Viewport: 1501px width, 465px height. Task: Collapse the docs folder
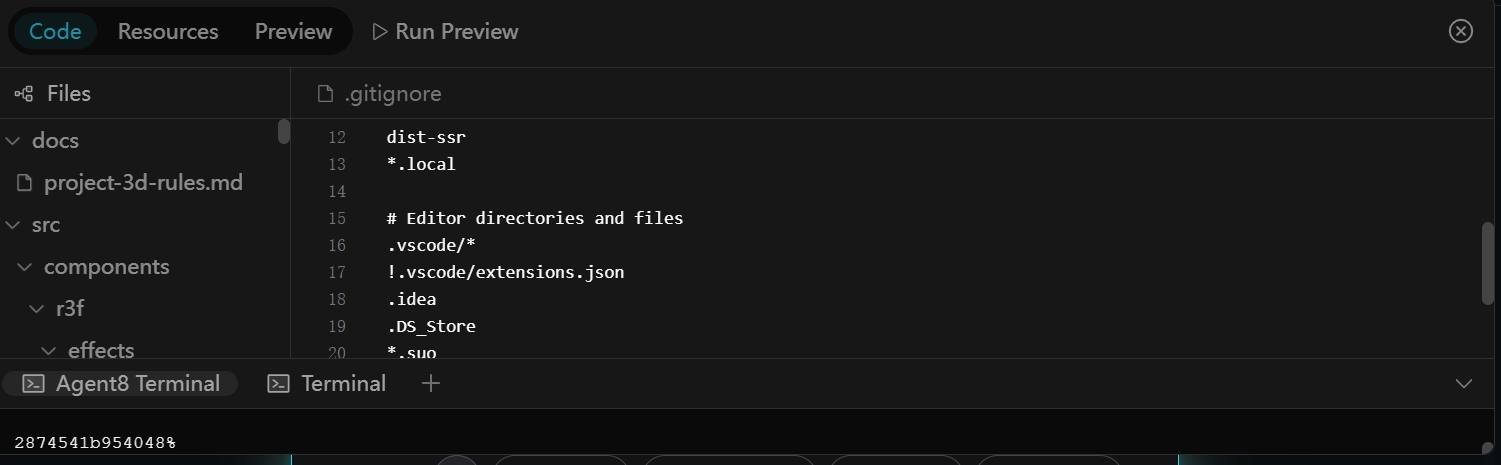point(13,141)
